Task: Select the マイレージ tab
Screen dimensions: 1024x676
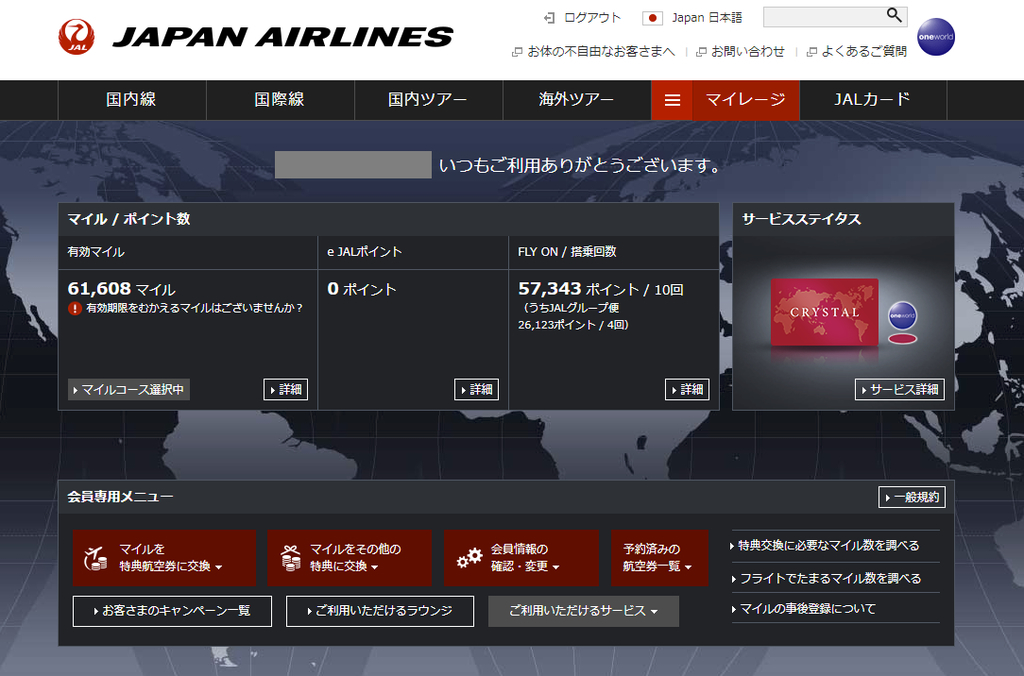Action: (x=745, y=100)
